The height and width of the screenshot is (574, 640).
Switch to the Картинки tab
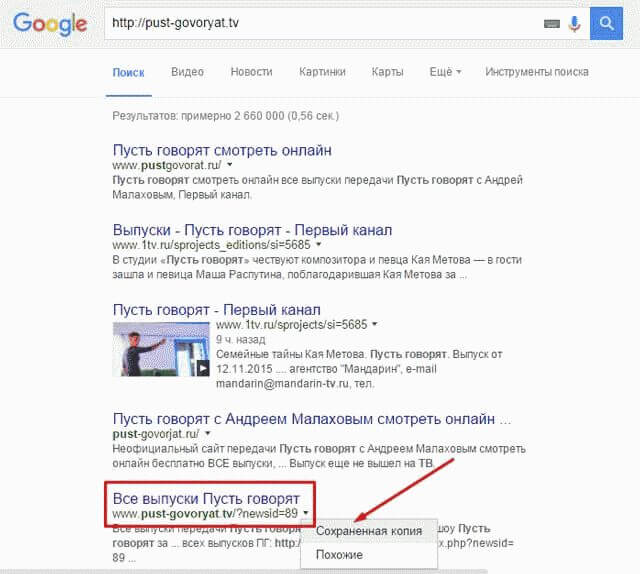tap(322, 72)
